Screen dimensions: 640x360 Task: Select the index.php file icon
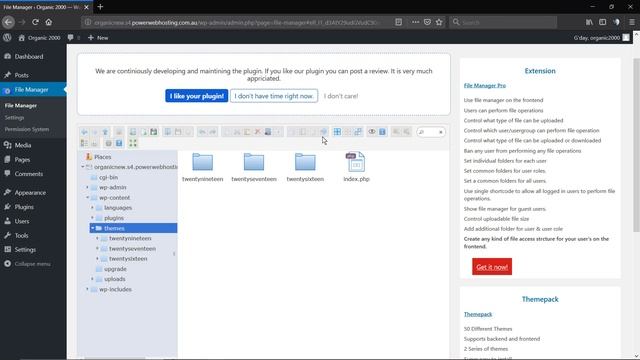[x=356, y=162]
